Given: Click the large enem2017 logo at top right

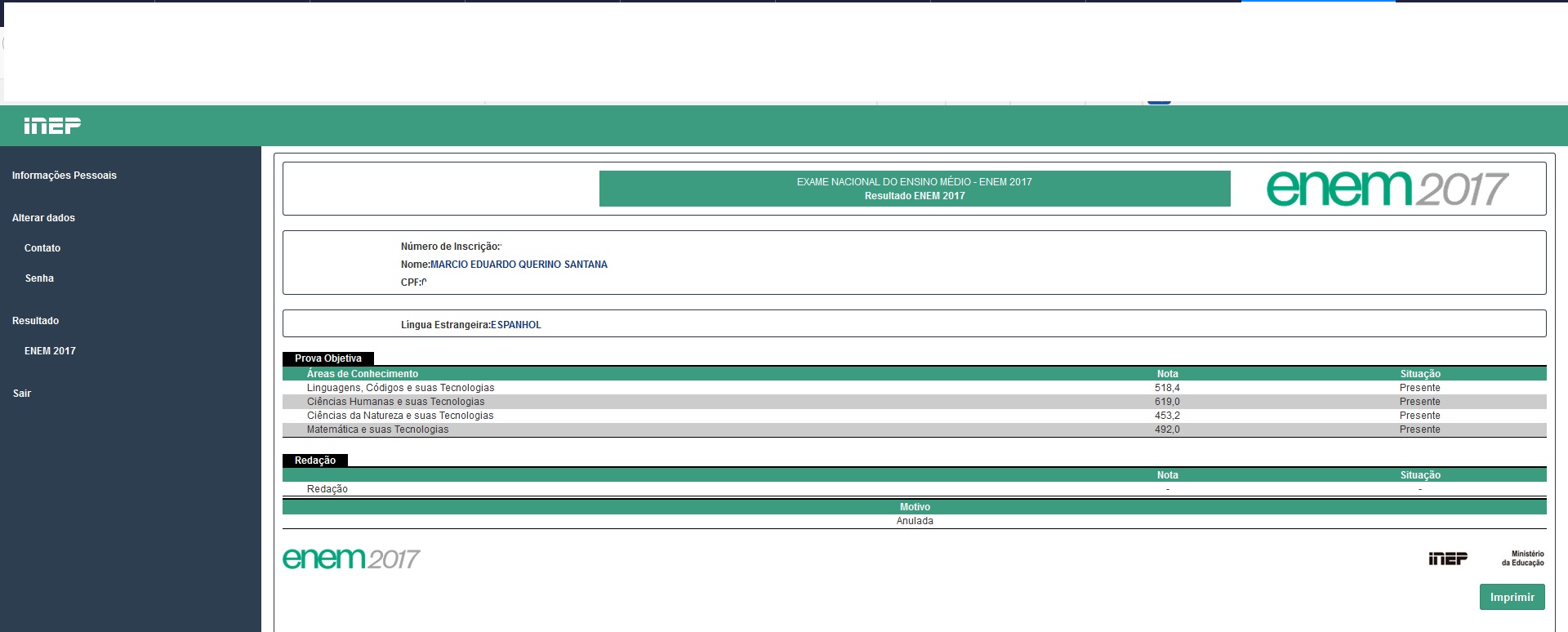Looking at the screenshot, I should (1386, 189).
